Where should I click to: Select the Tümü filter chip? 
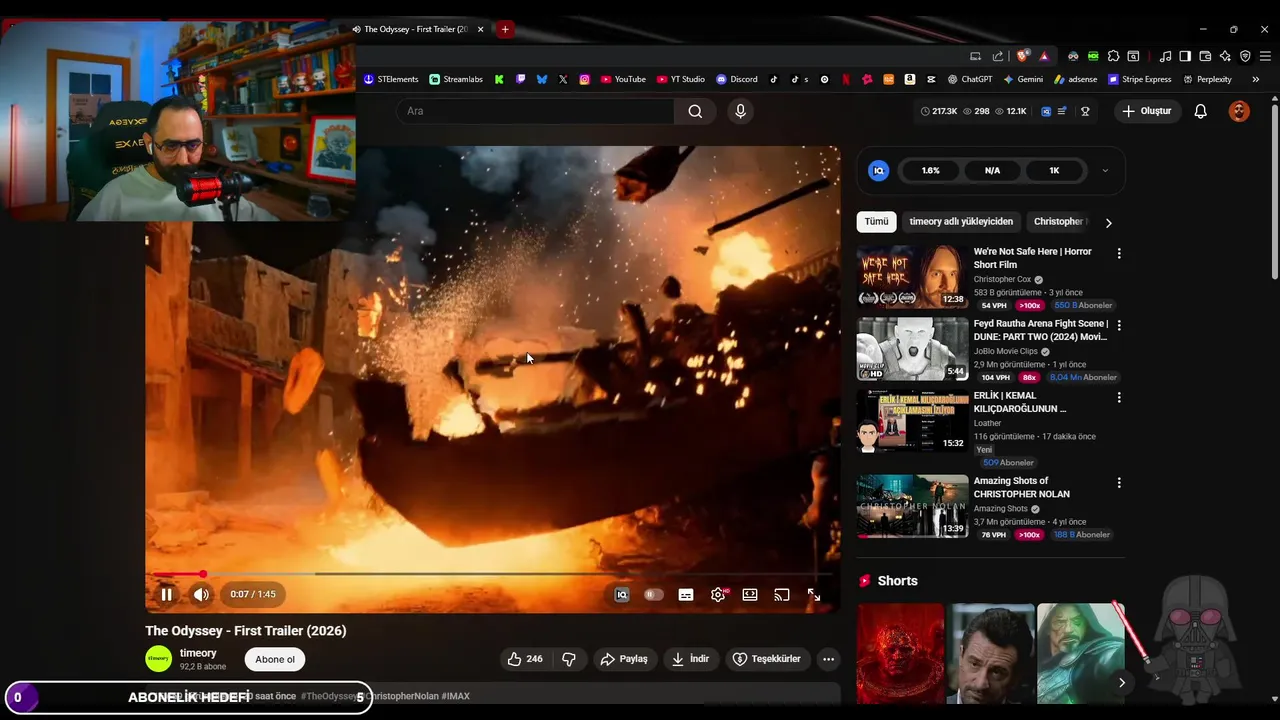pyautogui.click(x=876, y=222)
